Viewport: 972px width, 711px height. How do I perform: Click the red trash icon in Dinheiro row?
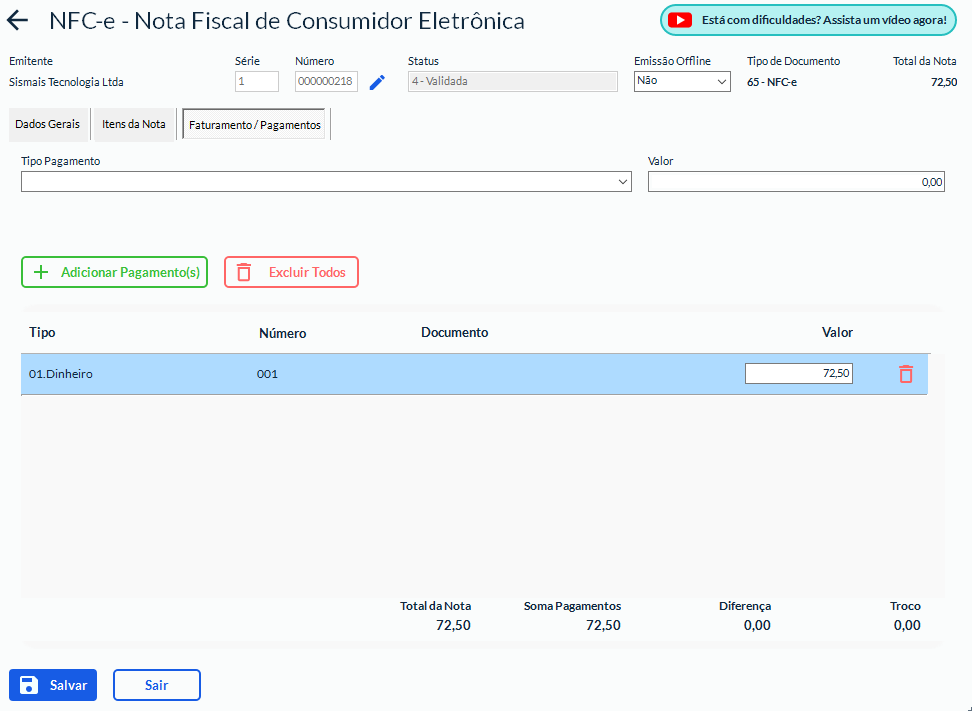(905, 374)
